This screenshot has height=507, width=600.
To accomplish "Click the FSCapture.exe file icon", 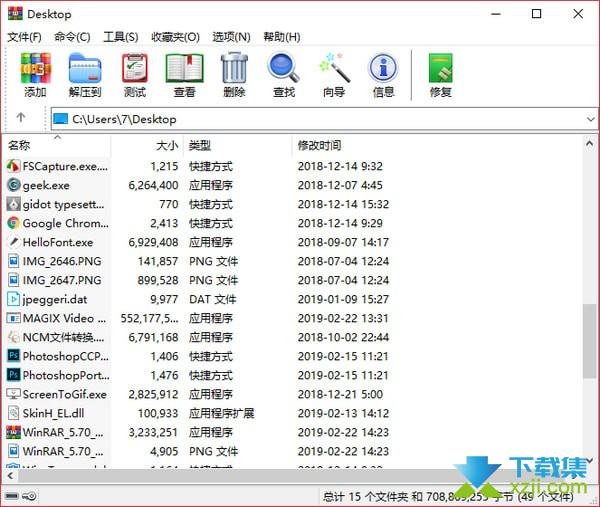I will click(x=13, y=166).
